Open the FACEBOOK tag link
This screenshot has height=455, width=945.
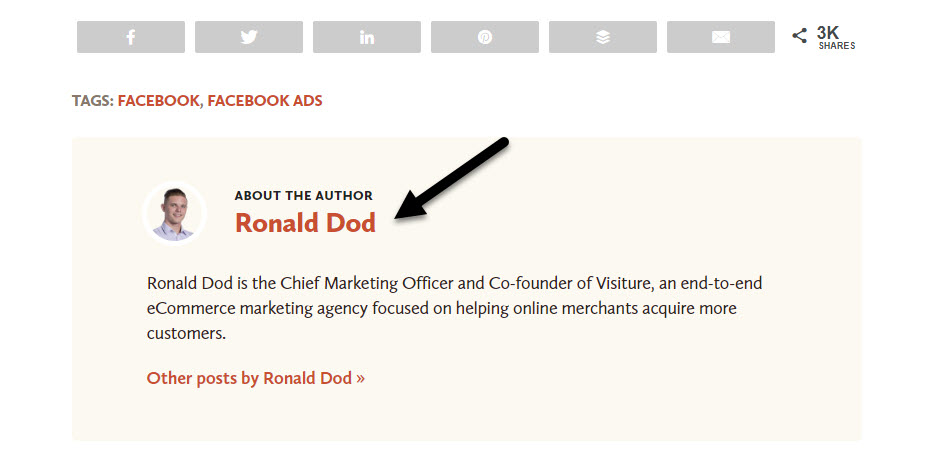(159, 101)
